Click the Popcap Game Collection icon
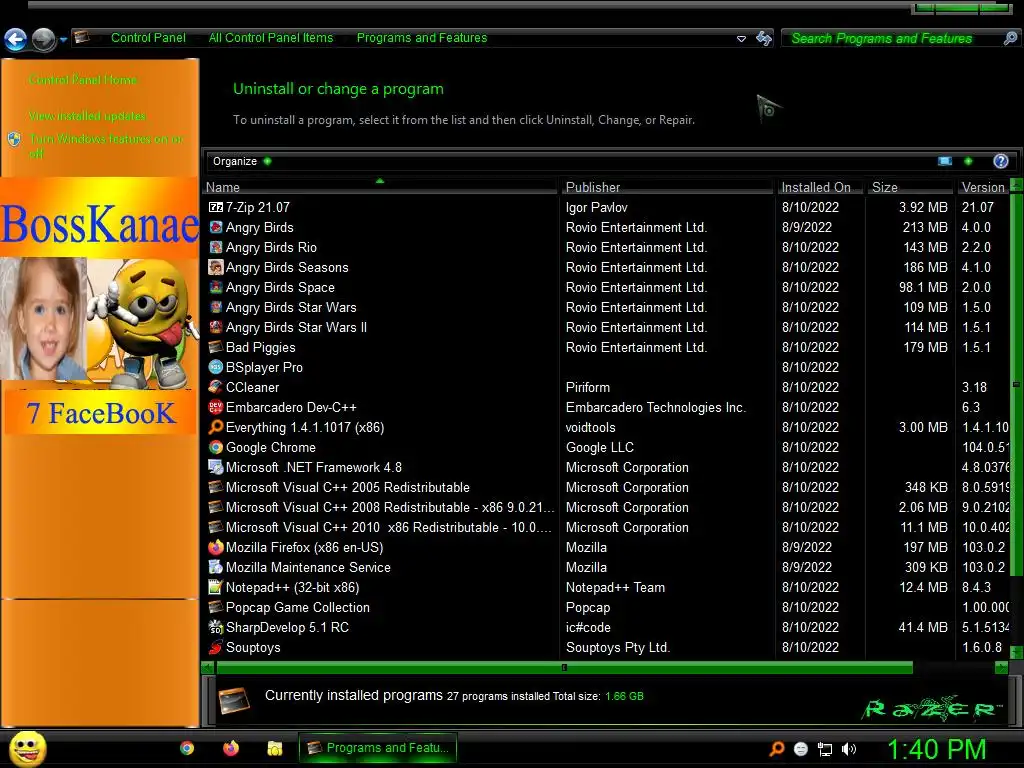Image resolution: width=1024 pixels, height=768 pixels. coord(216,607)
